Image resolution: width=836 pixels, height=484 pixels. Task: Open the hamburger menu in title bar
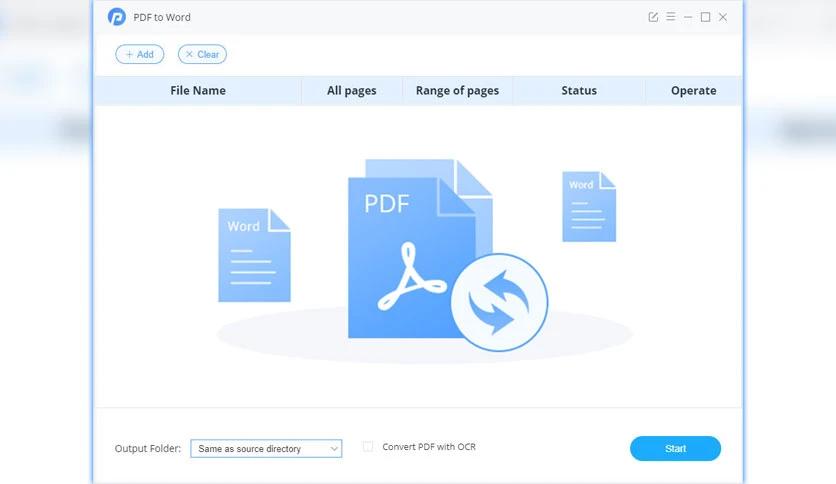click(x=671, y=17)
